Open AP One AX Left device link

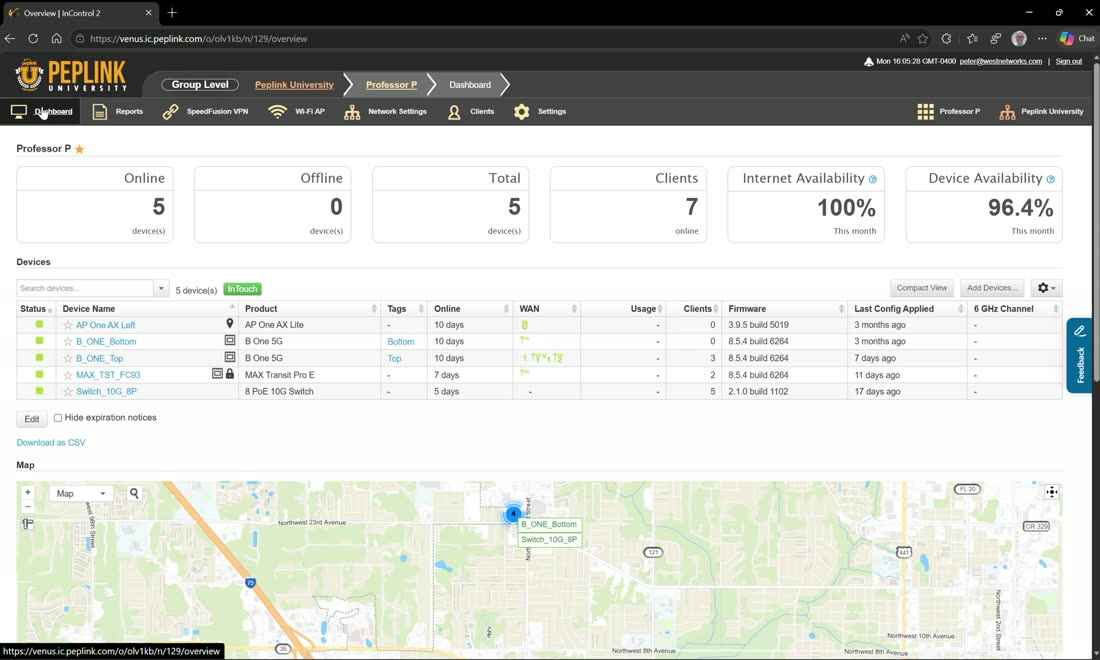pos(105,325)
